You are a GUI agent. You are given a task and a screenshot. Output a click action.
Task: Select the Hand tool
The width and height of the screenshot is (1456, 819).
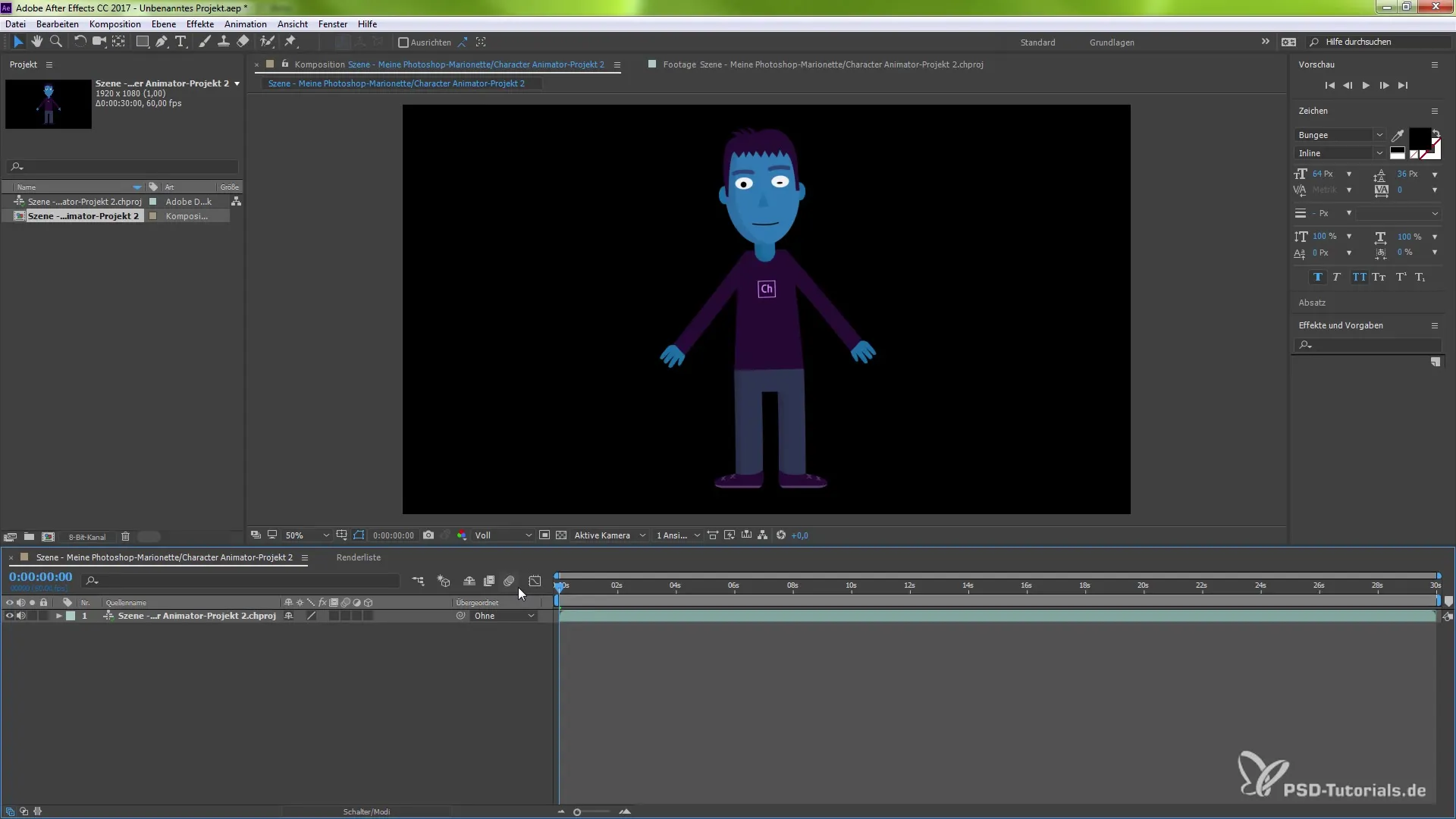pos(36,42)
